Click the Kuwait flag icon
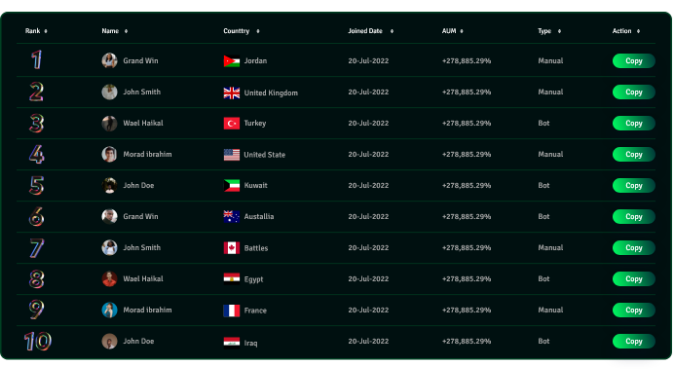 point(231,185)
